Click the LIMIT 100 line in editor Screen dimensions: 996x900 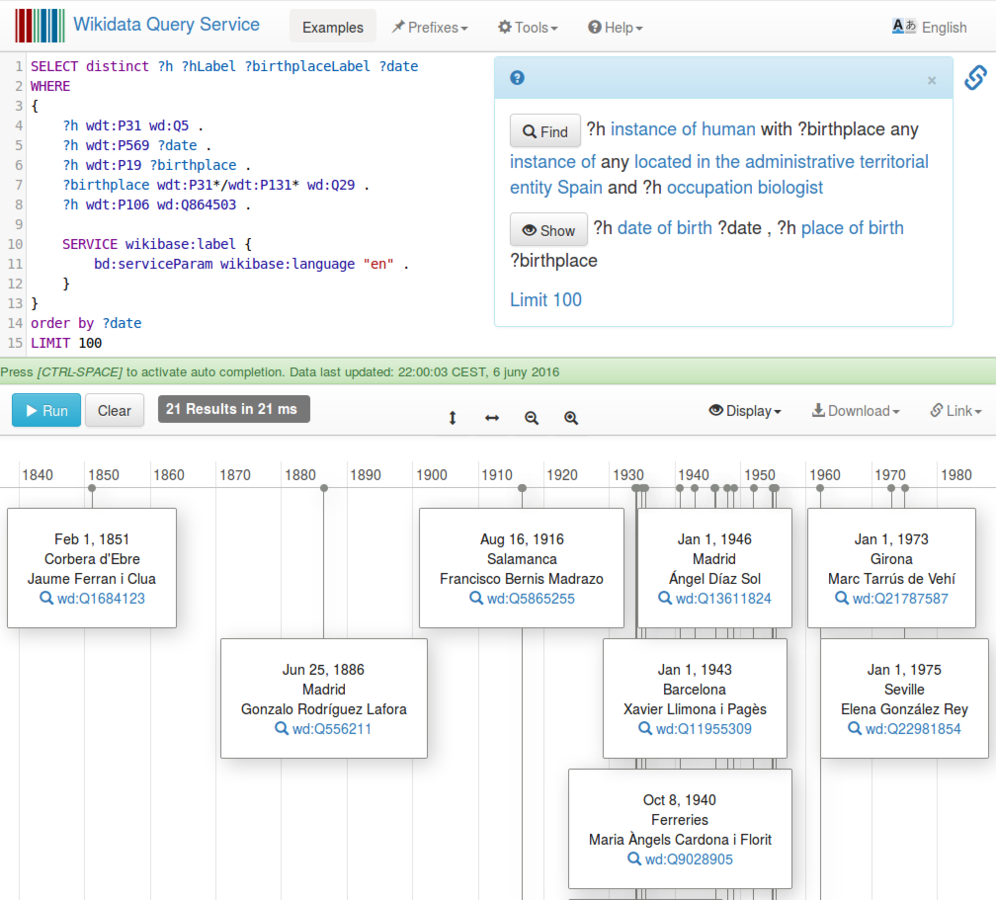coord(66,343)
